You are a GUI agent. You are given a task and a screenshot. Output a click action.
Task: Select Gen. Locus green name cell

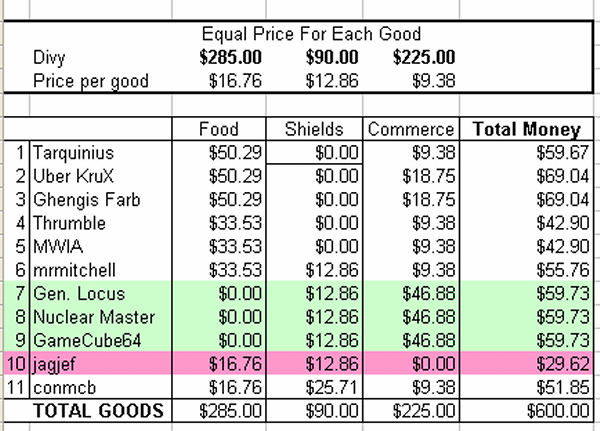coord(101,293)
